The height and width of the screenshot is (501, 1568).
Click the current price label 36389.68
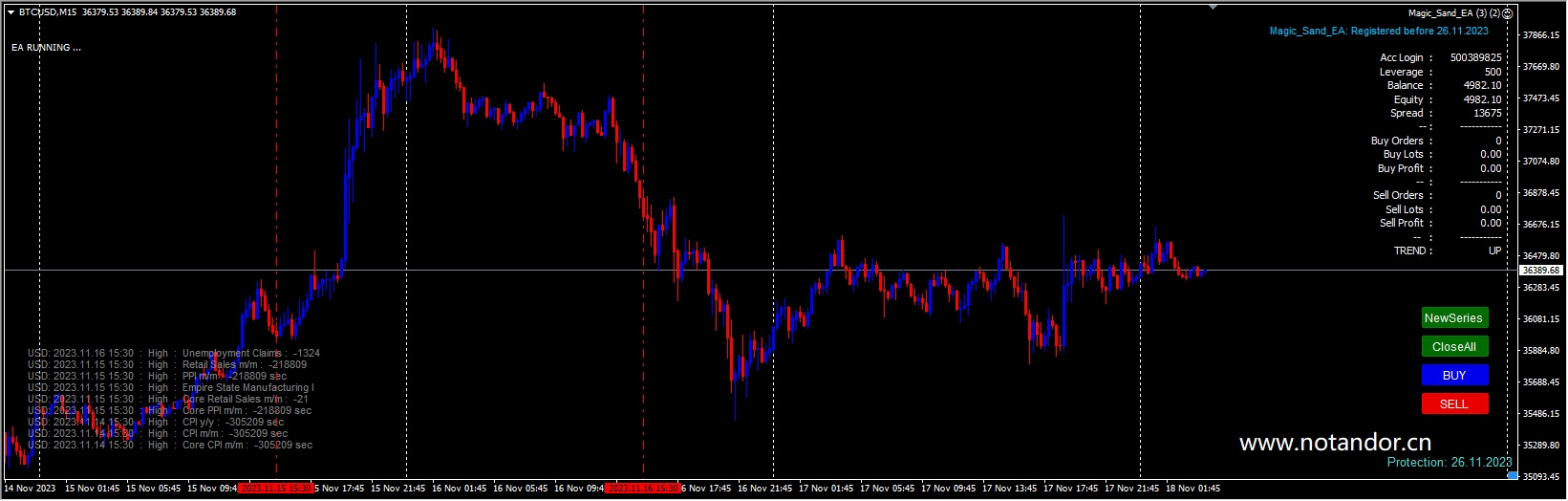[1541, 271]
